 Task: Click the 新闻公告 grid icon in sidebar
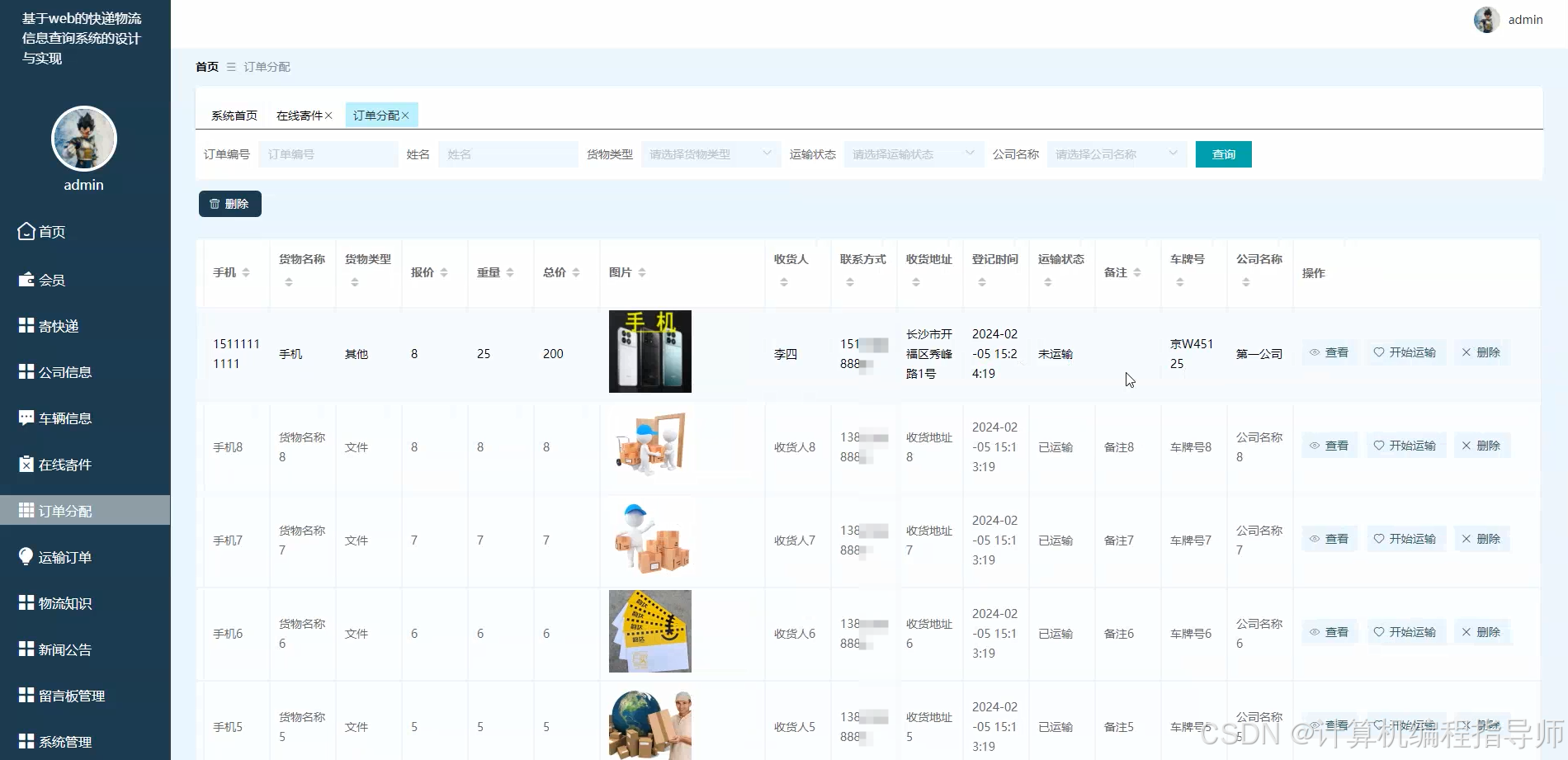pyautogui.click(x=26, y=649)
